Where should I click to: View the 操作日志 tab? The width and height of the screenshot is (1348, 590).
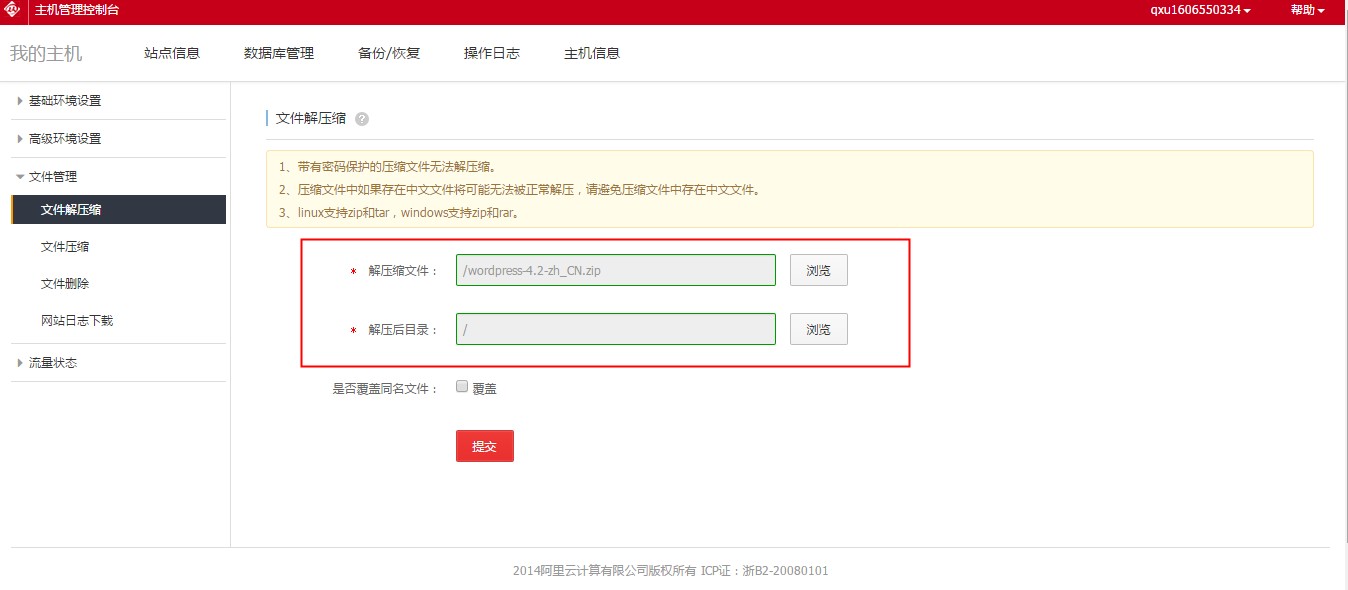[492, 53]
